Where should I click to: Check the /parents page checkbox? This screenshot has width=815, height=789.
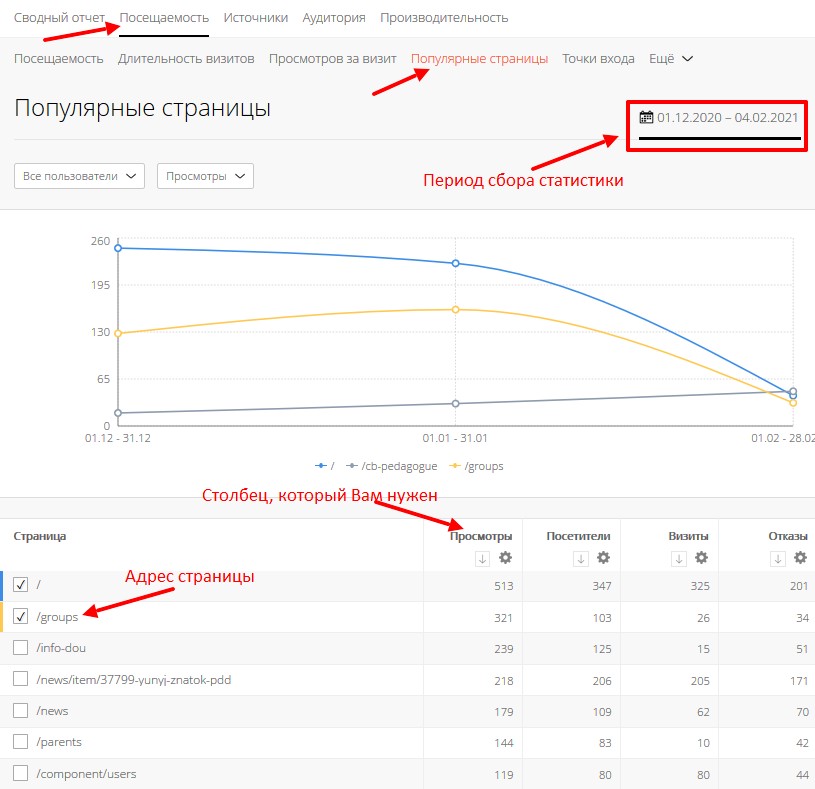click(20, 742)
